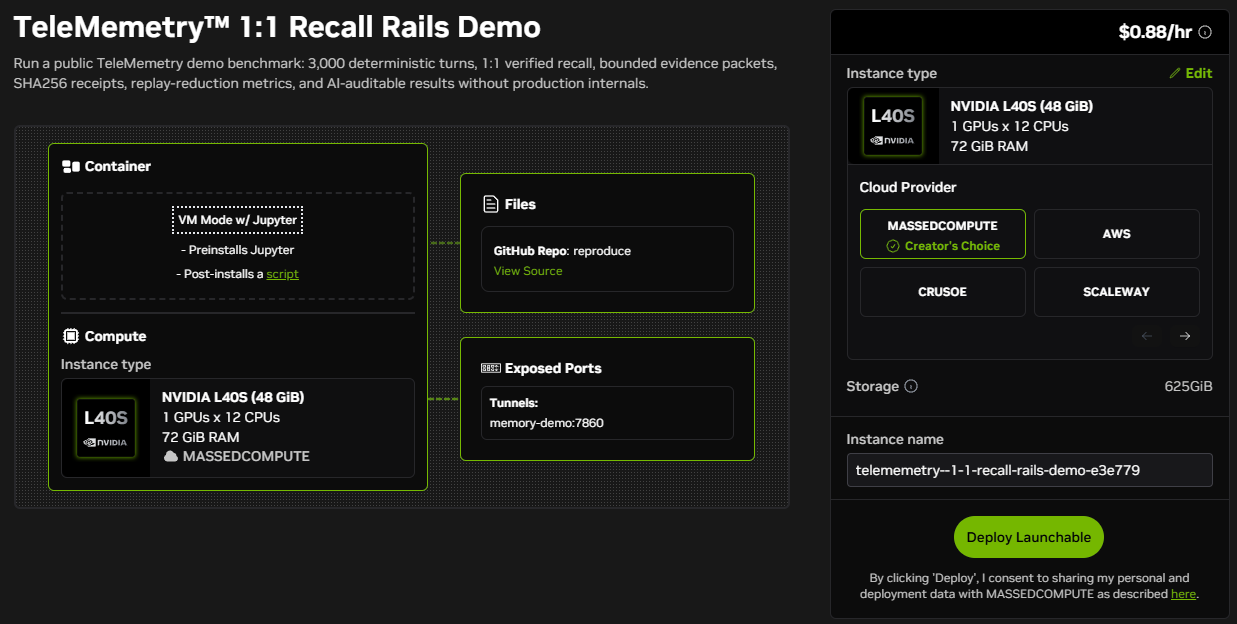Click the Compute chip icon

[x=70, y=336]
